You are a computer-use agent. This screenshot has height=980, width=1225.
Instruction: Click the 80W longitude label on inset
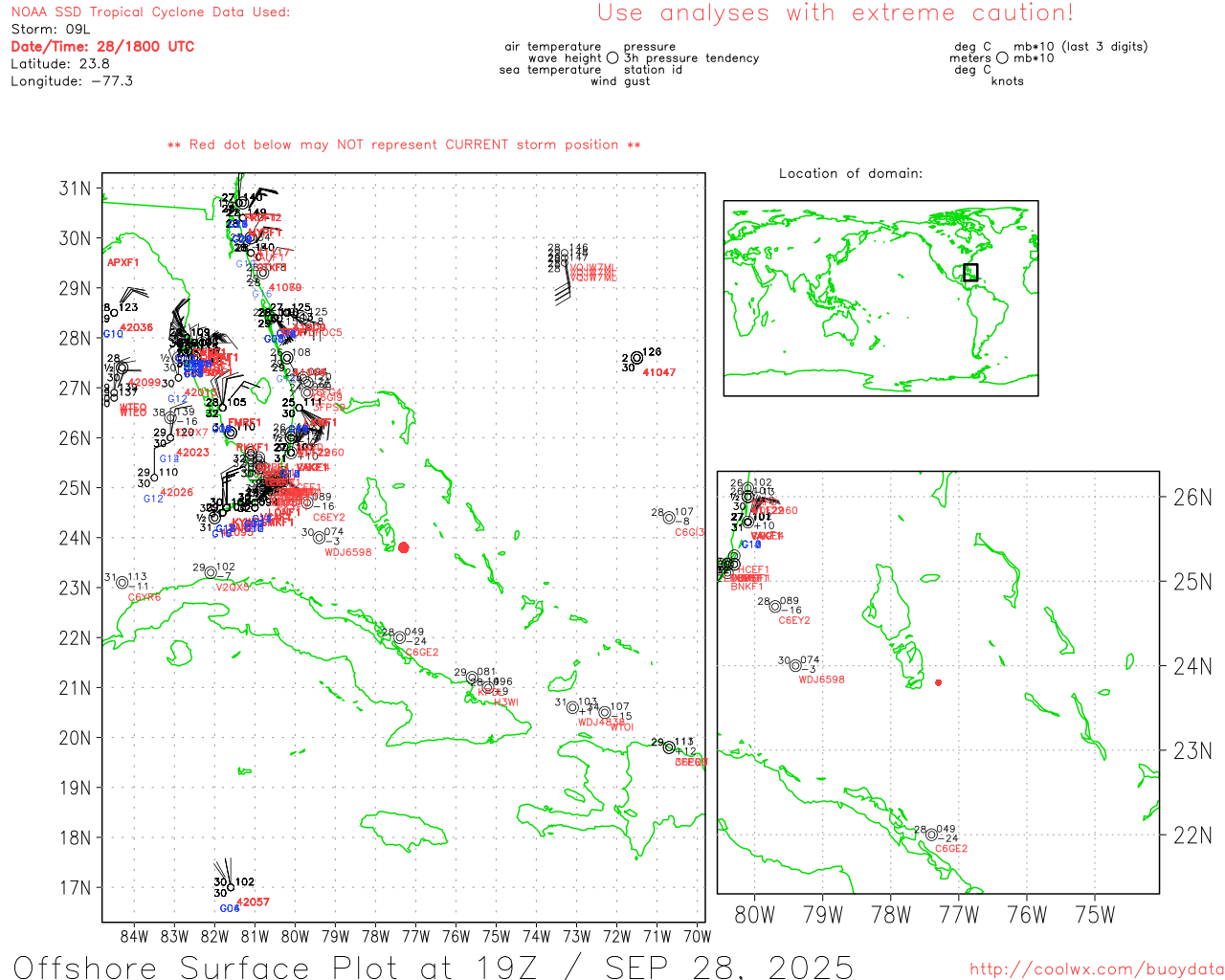pyautogui.click(x=754, y=915)
